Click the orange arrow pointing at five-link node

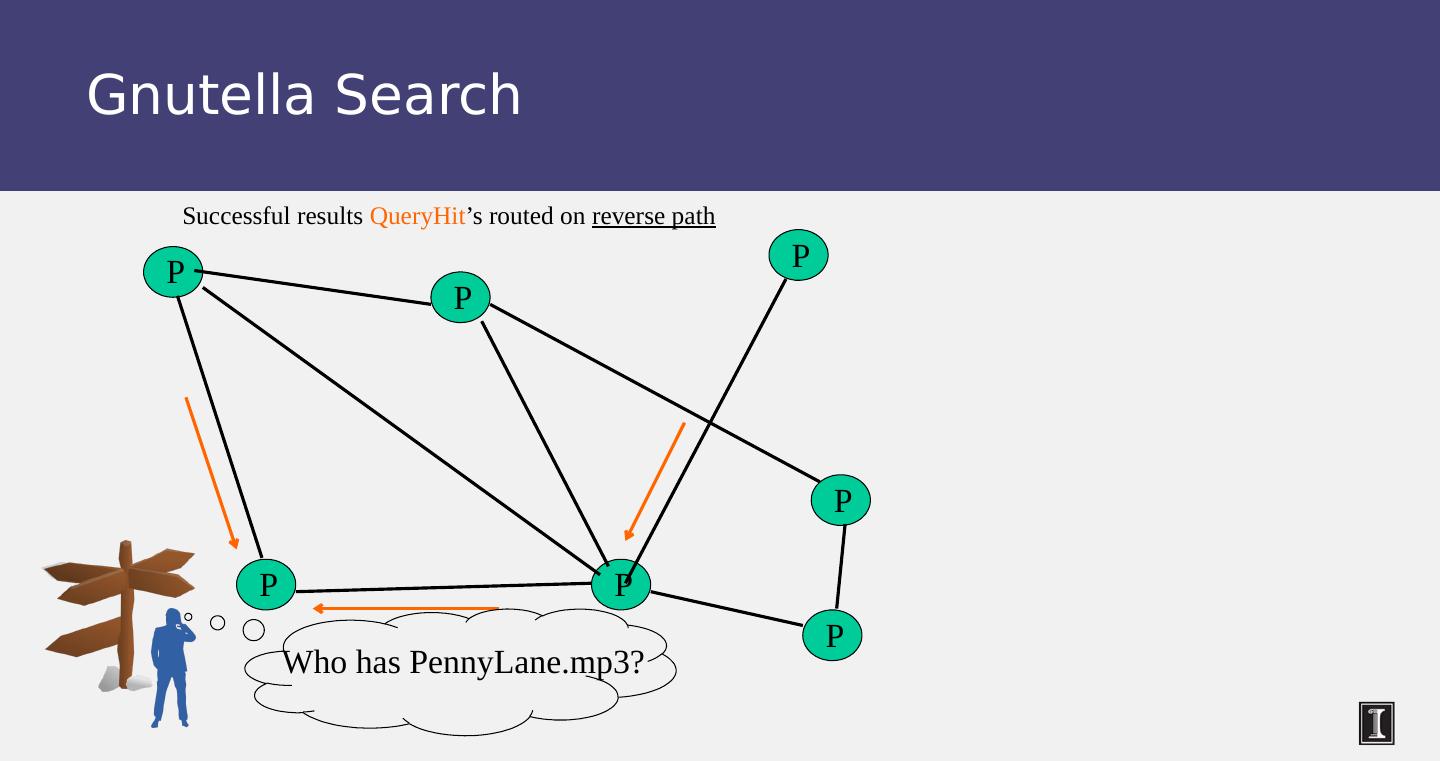[x=655, y=481]
